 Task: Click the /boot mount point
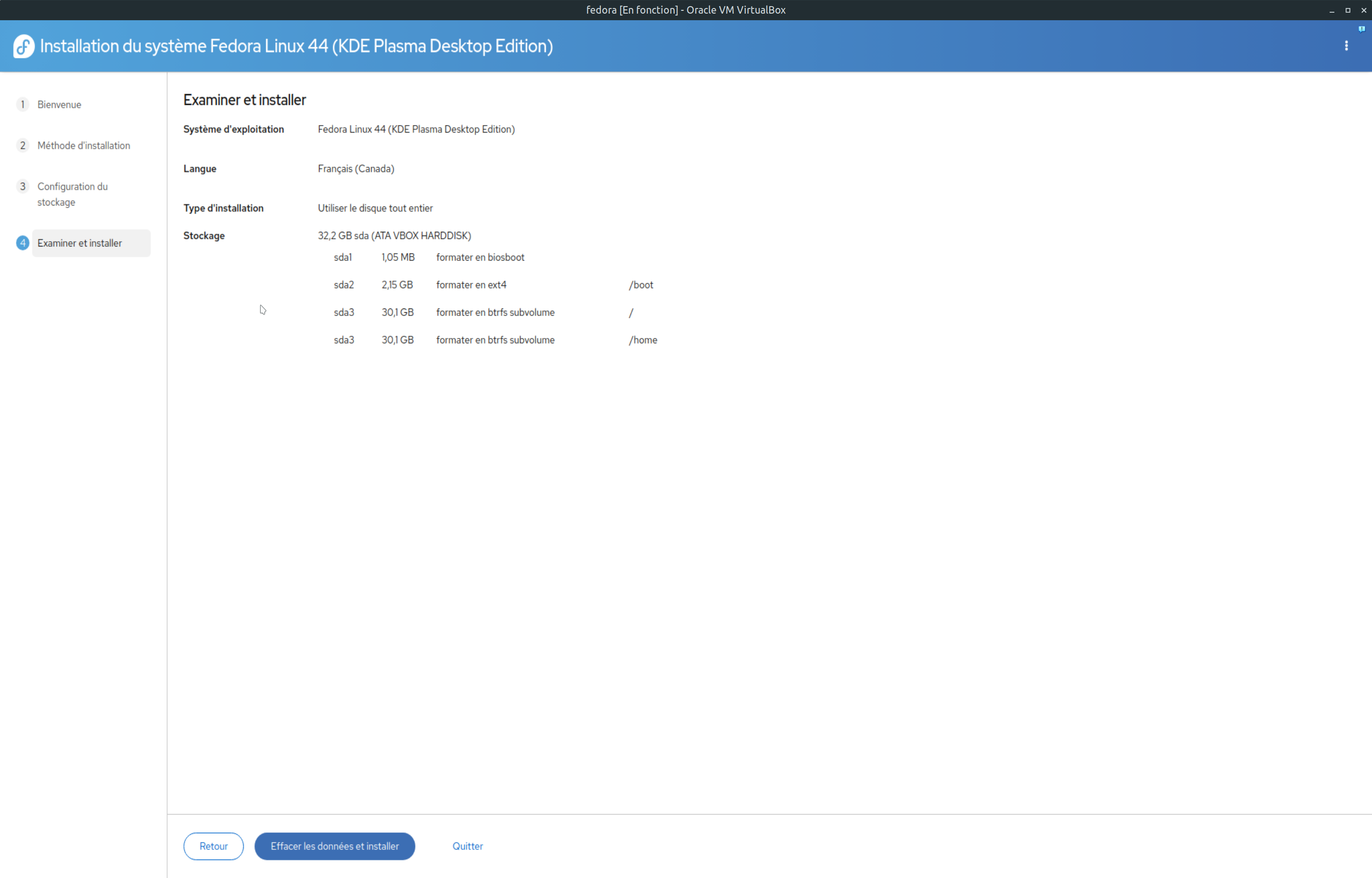tap(641, 285)
